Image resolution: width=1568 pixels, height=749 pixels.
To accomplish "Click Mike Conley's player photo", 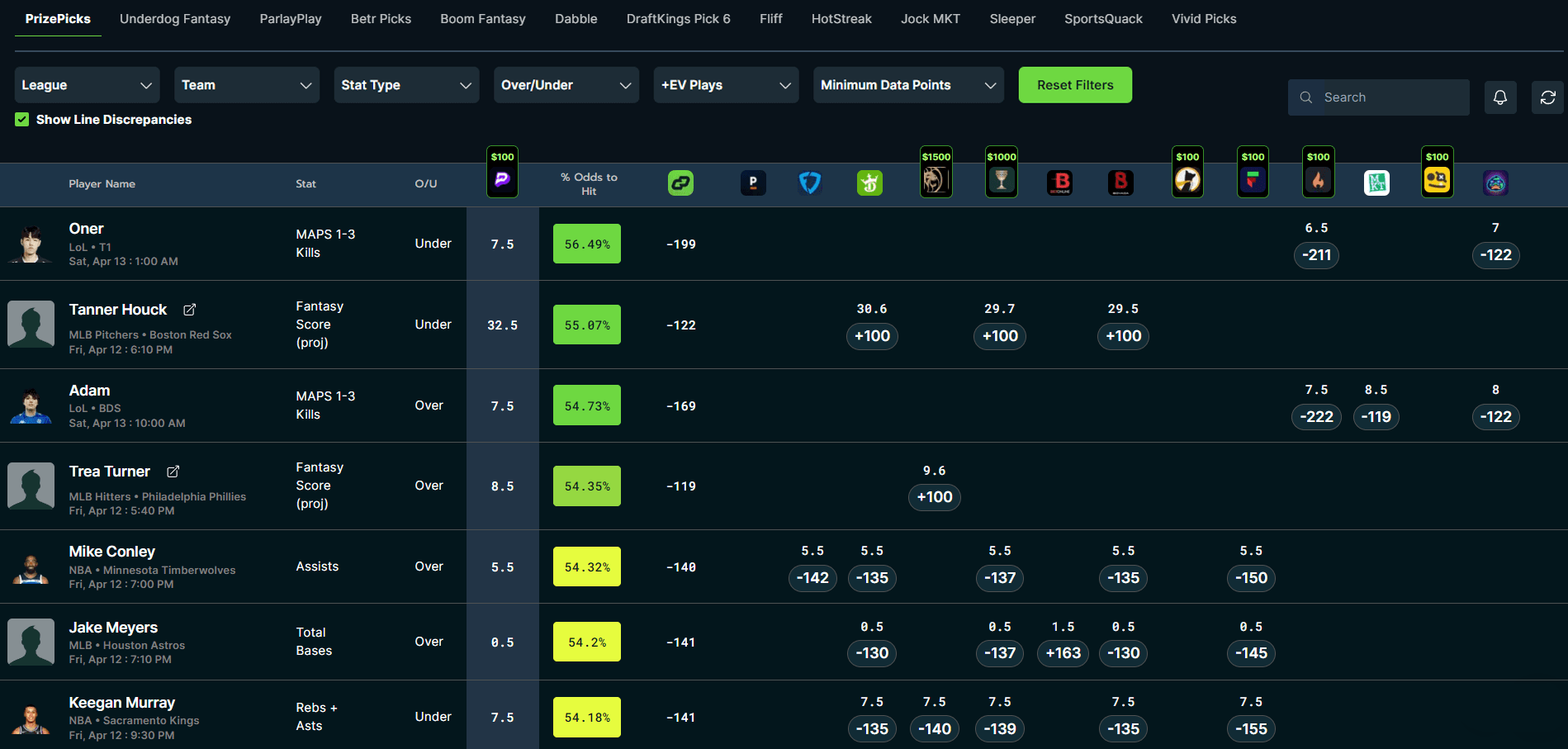I will (31, 566).
